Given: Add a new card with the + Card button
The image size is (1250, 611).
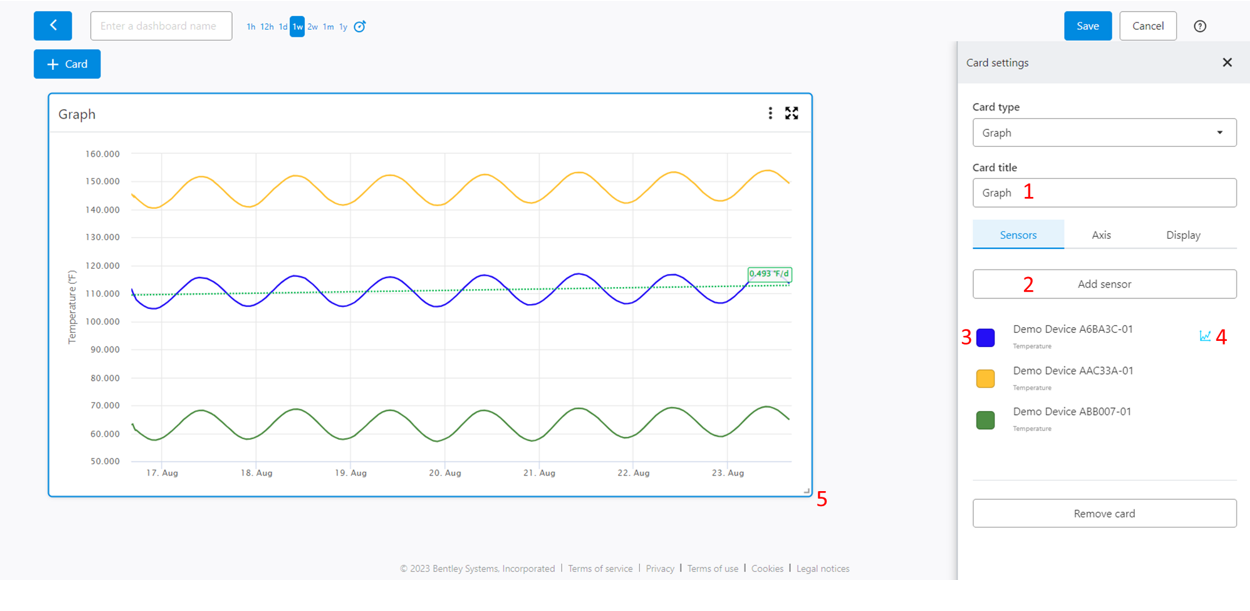Looking at the screenshot, I should click(66, 63).
